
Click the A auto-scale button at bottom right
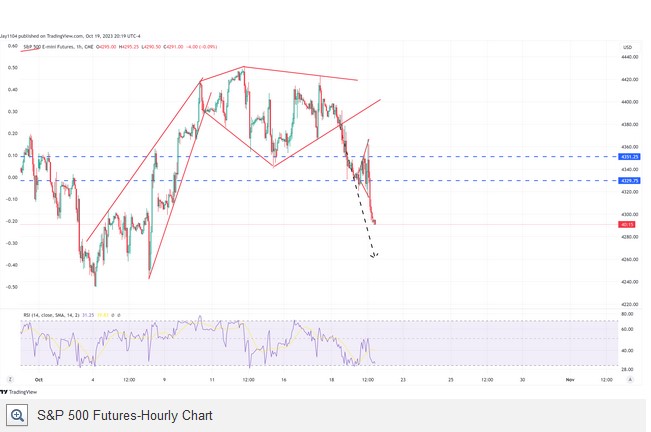click(x=628, y=380)
